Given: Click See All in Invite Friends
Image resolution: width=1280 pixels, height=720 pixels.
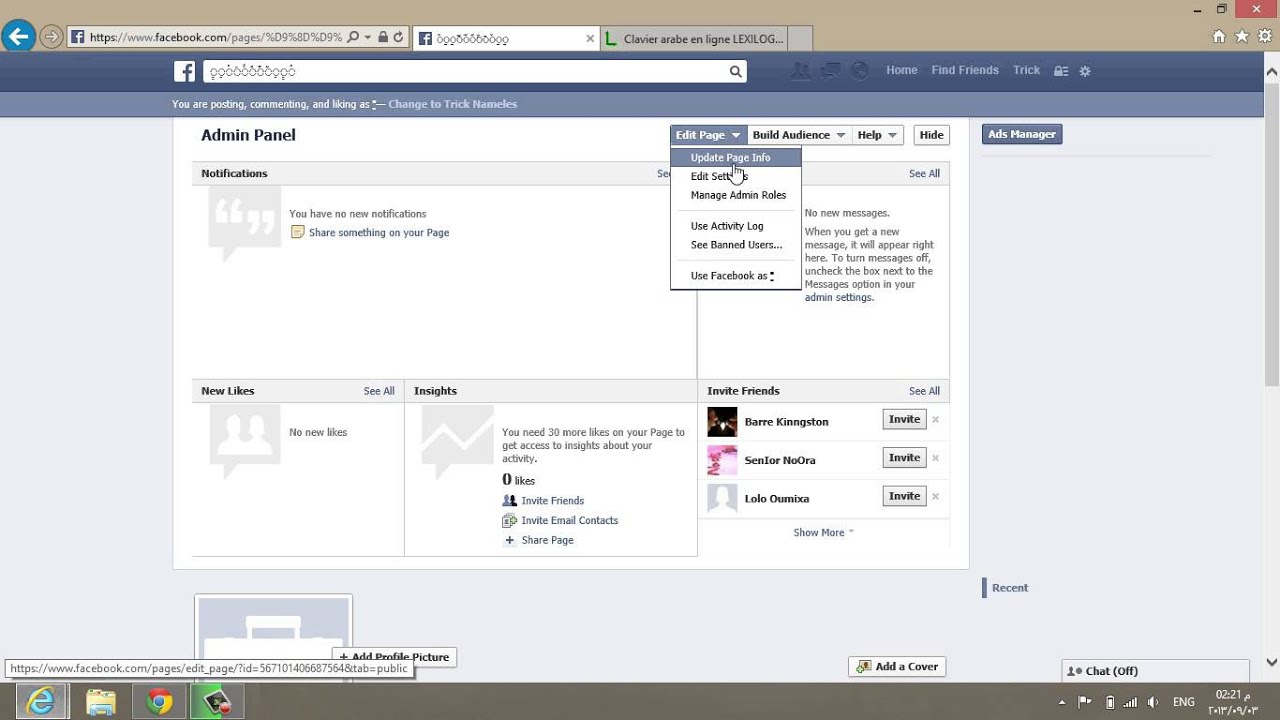Looking at the screenshot, I should point(924,391).
